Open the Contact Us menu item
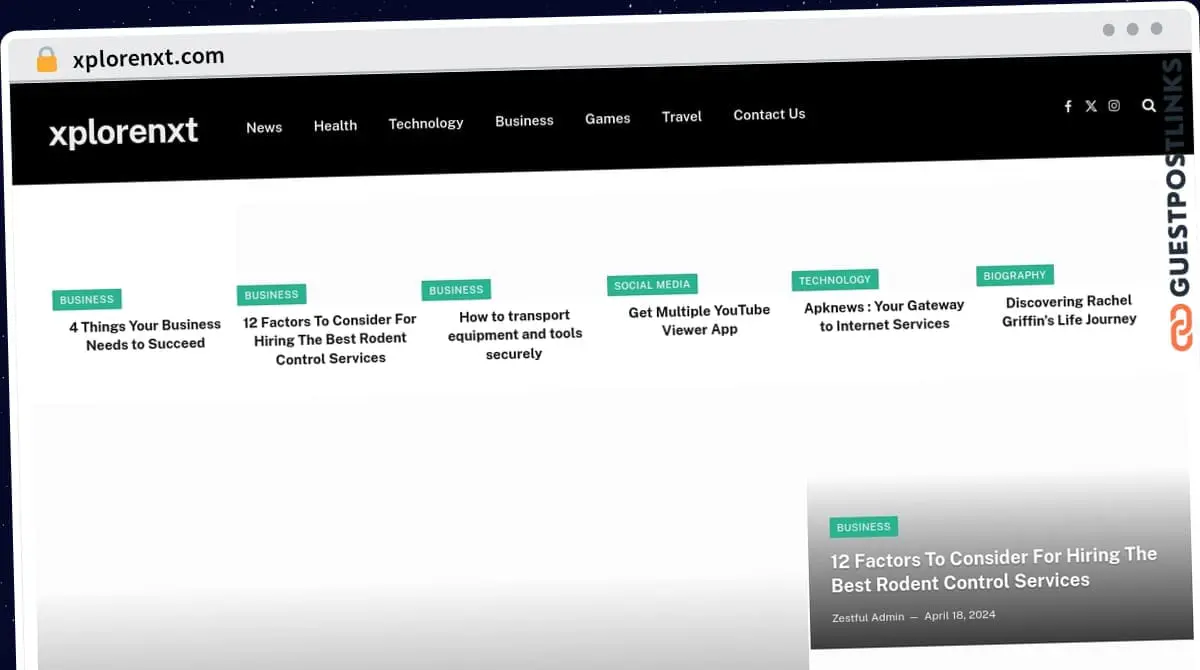The height and width of the screenshot is (670, 1200). (769, 114)
